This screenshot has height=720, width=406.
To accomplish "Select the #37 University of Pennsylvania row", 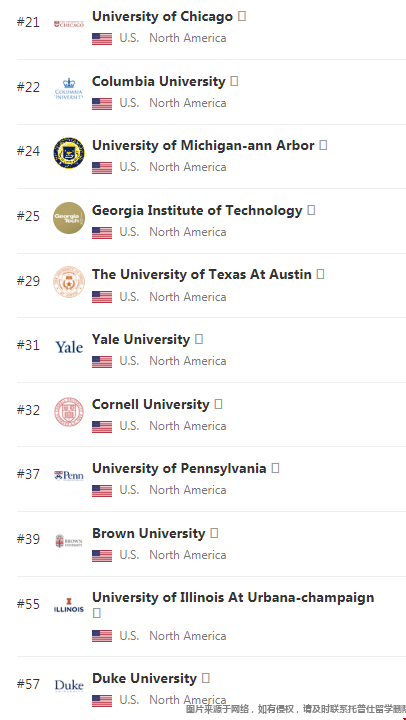I will (x=211, y=479).
